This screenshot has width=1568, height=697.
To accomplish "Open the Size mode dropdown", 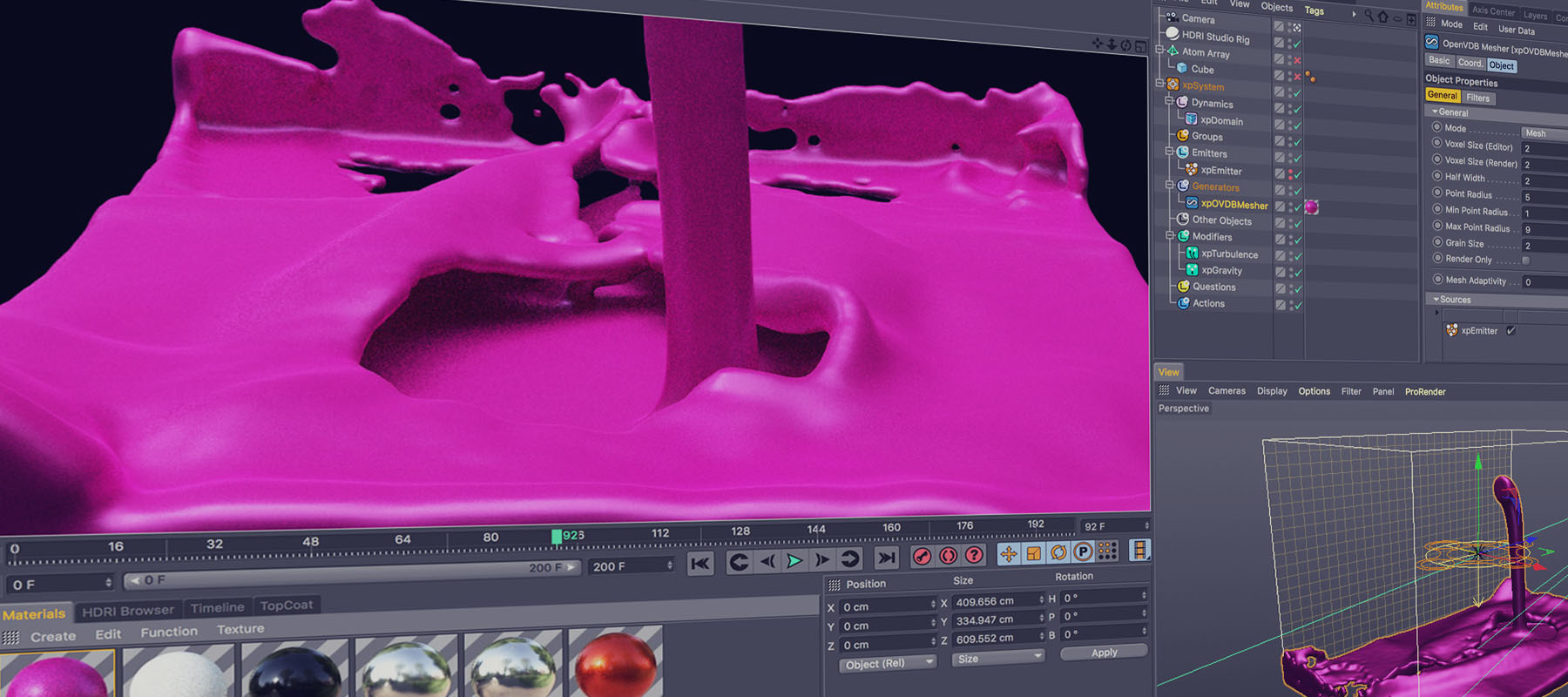I will click(x=997, y=659).
